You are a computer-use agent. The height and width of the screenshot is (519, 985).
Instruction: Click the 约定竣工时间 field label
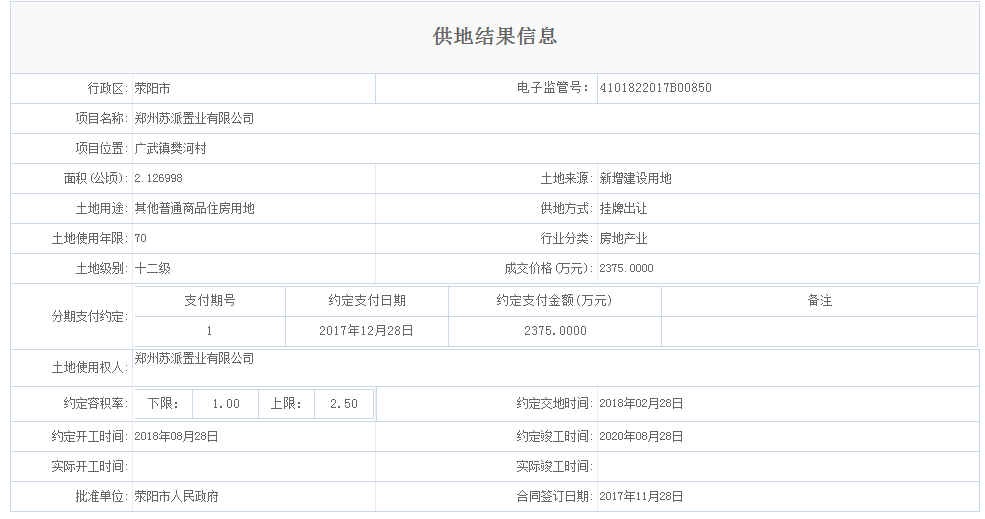pos(555,436)
